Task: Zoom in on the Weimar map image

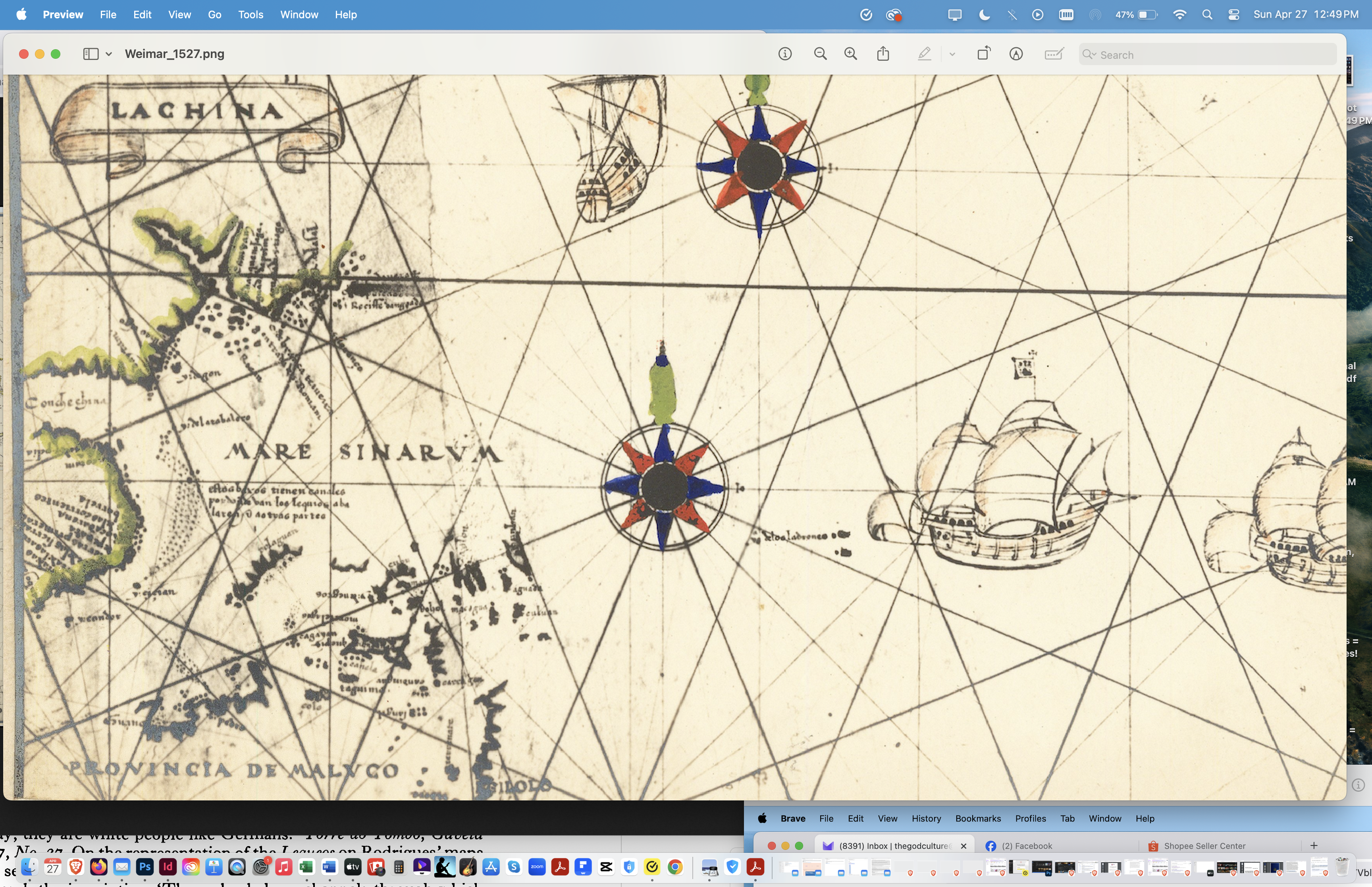Action: [850, 54]
